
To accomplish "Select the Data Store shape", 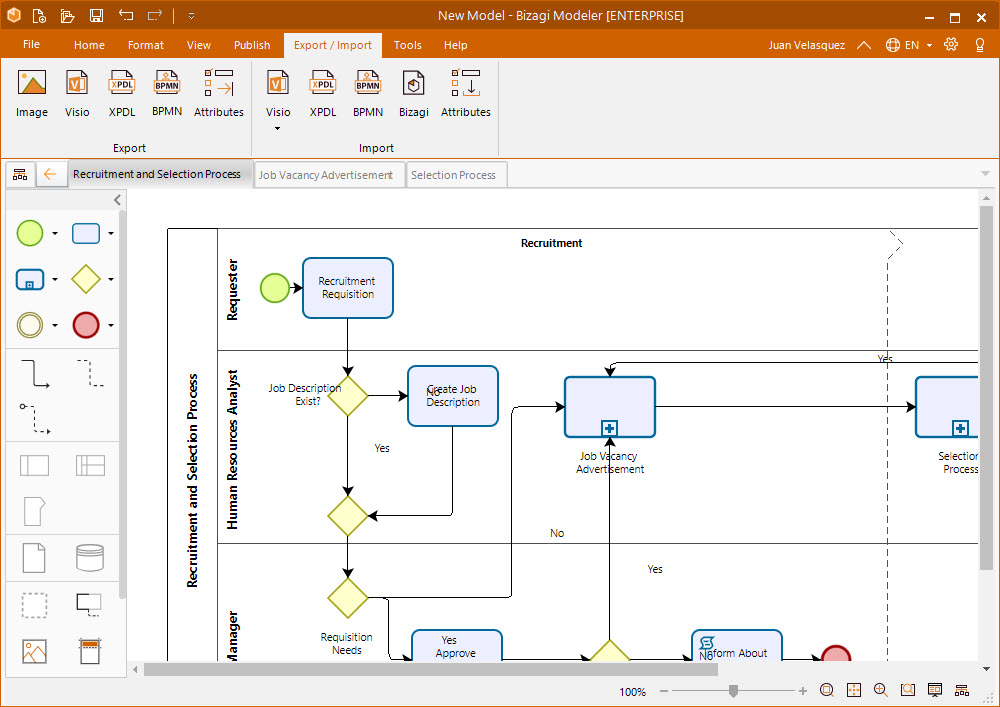I will pos(90,557).
